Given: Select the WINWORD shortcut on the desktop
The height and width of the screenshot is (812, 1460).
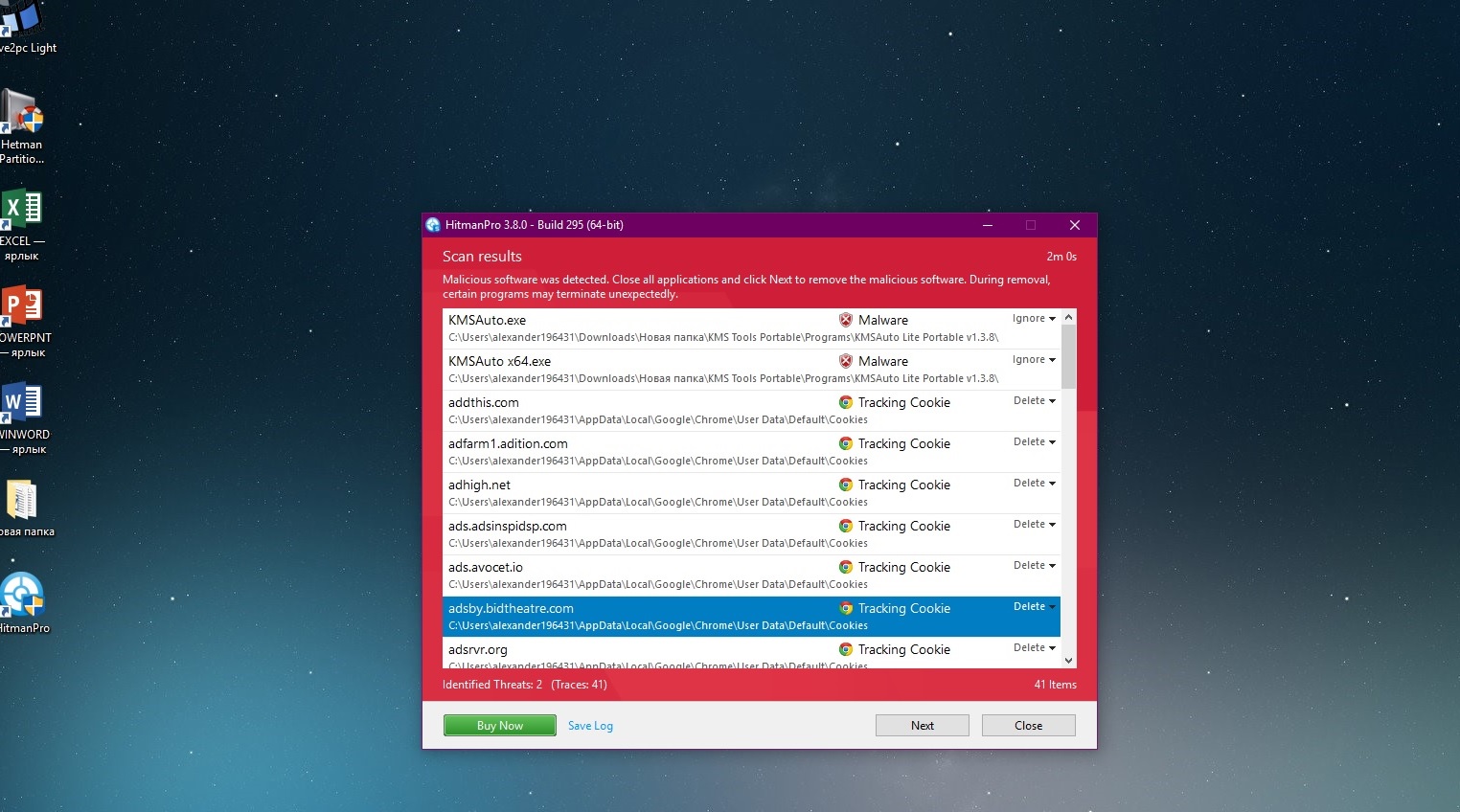Looking at the screenshot, I should 24,419.
